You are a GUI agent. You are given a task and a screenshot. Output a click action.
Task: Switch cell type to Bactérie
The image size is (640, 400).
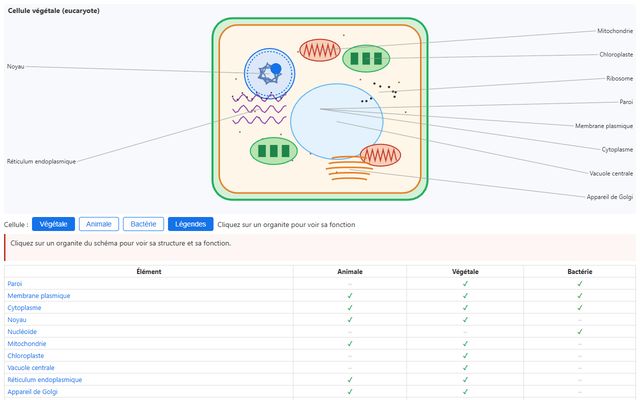click(143, 224)
